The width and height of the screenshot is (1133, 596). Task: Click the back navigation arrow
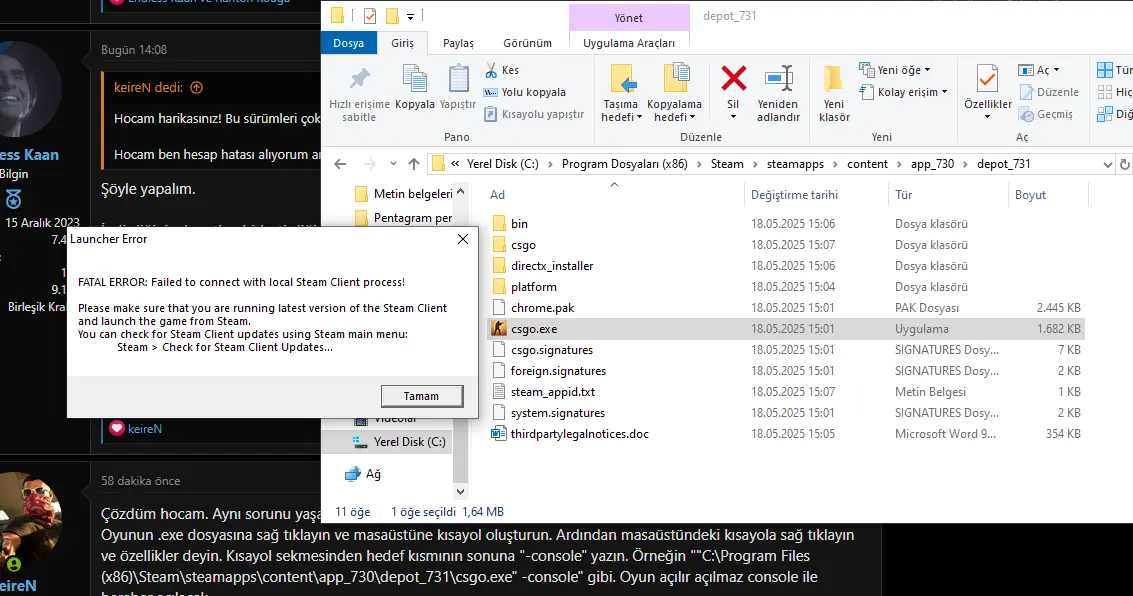tap(340, 164)
